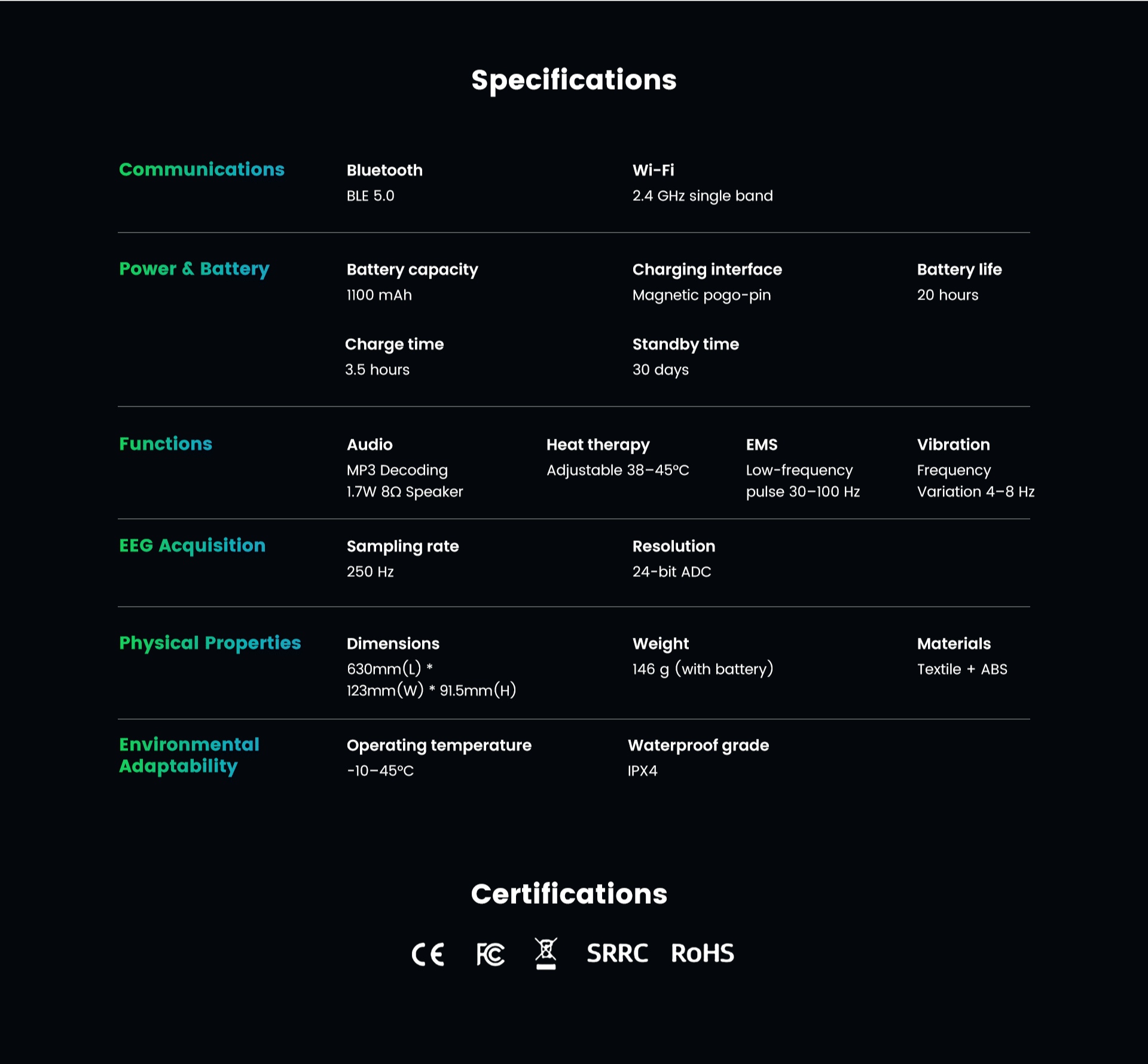Click the Materials spec label

[x=954, y=644]
